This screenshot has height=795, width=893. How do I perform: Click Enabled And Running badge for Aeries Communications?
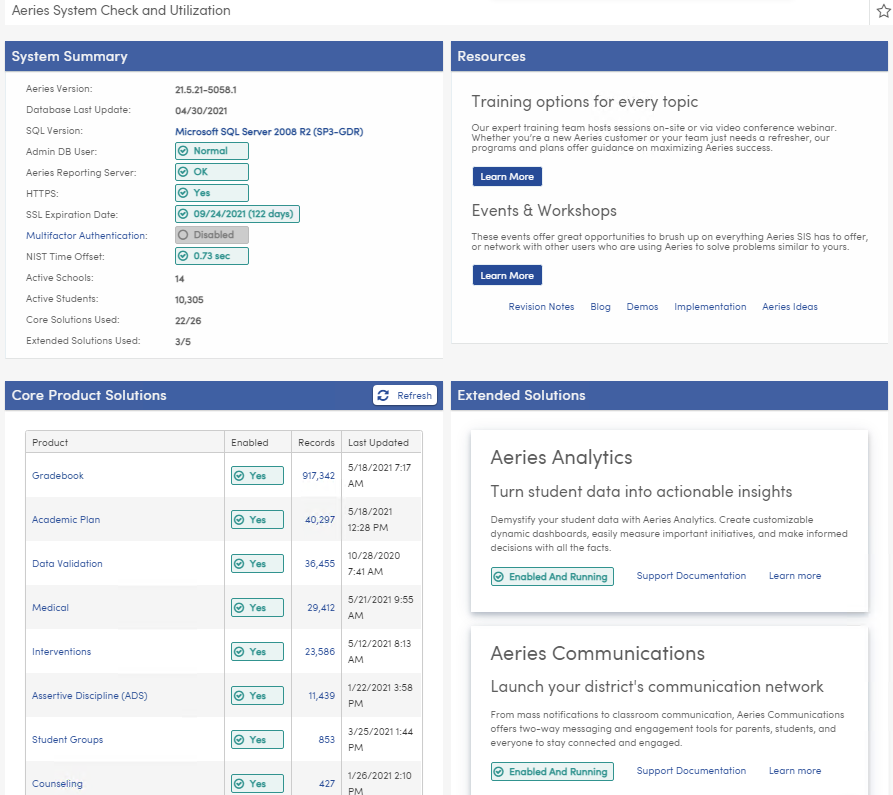pyautogui.click(x=551, y=771)
